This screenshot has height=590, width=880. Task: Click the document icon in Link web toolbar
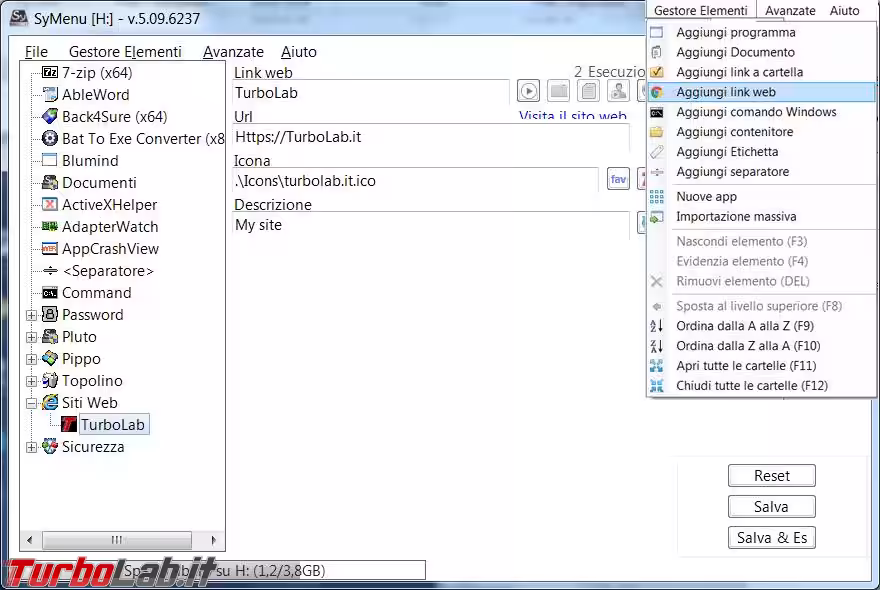589,92
